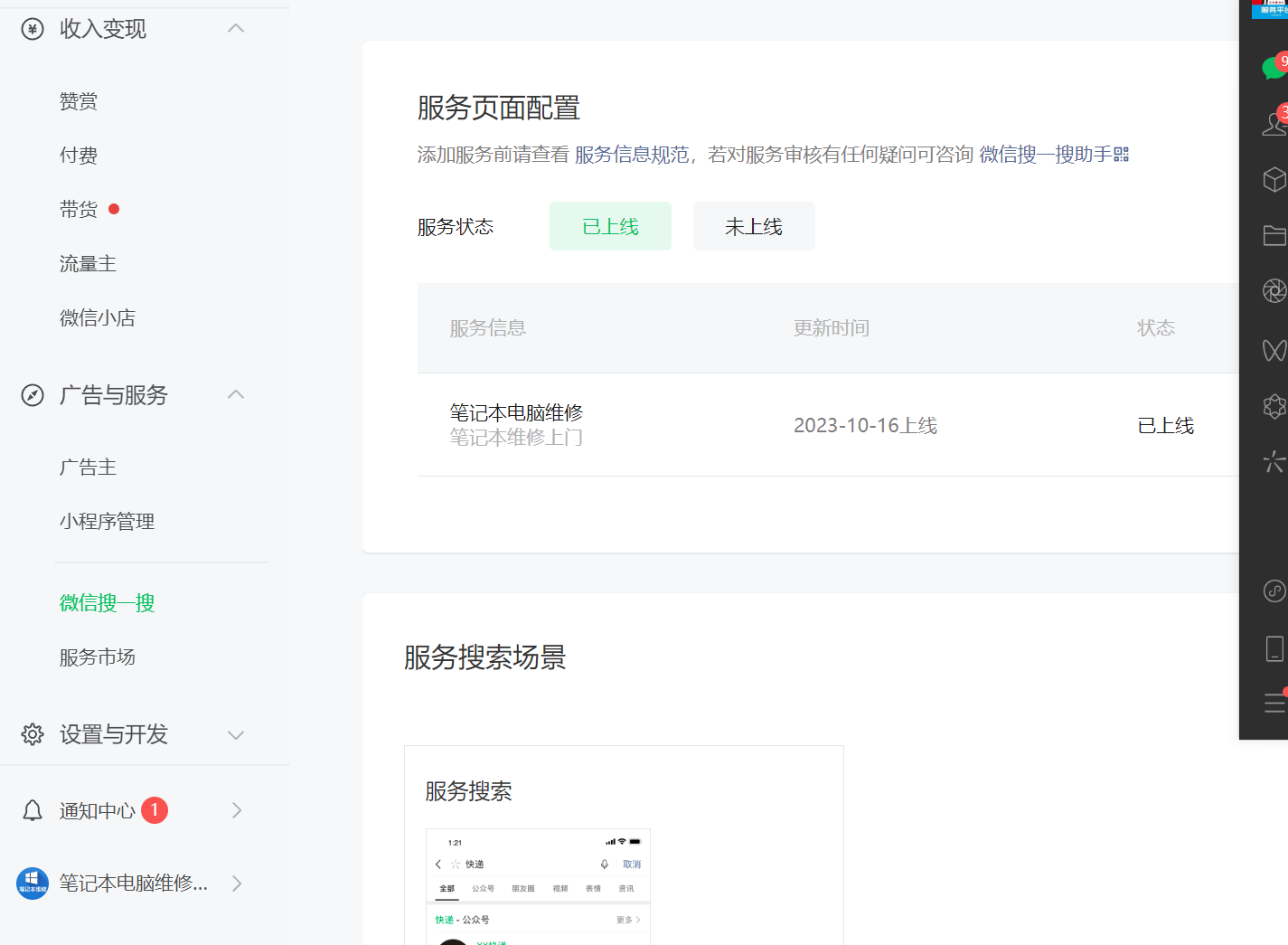1288x945 pixels.
Task: Open chat messages icon in right dock
Action: (x=1274, y=67)
